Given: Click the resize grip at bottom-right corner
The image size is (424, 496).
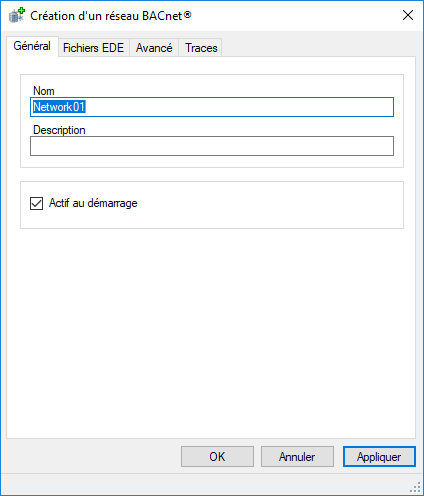Looking at the screenshot, I should 416,487.
